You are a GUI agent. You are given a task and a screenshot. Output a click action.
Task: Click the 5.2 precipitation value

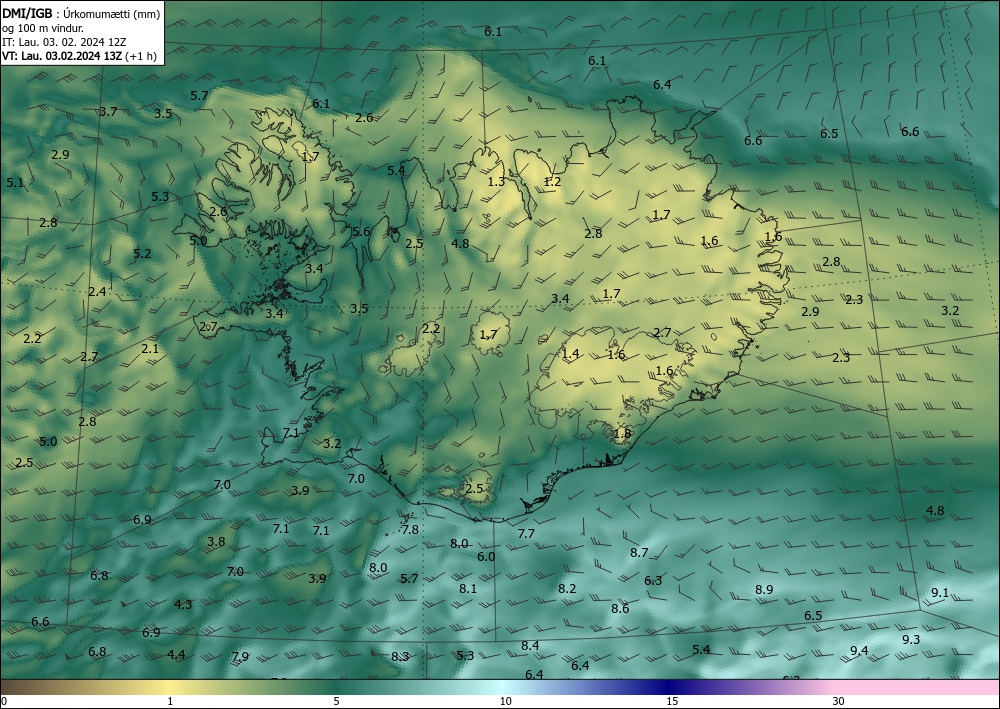(x=142, y=254)
